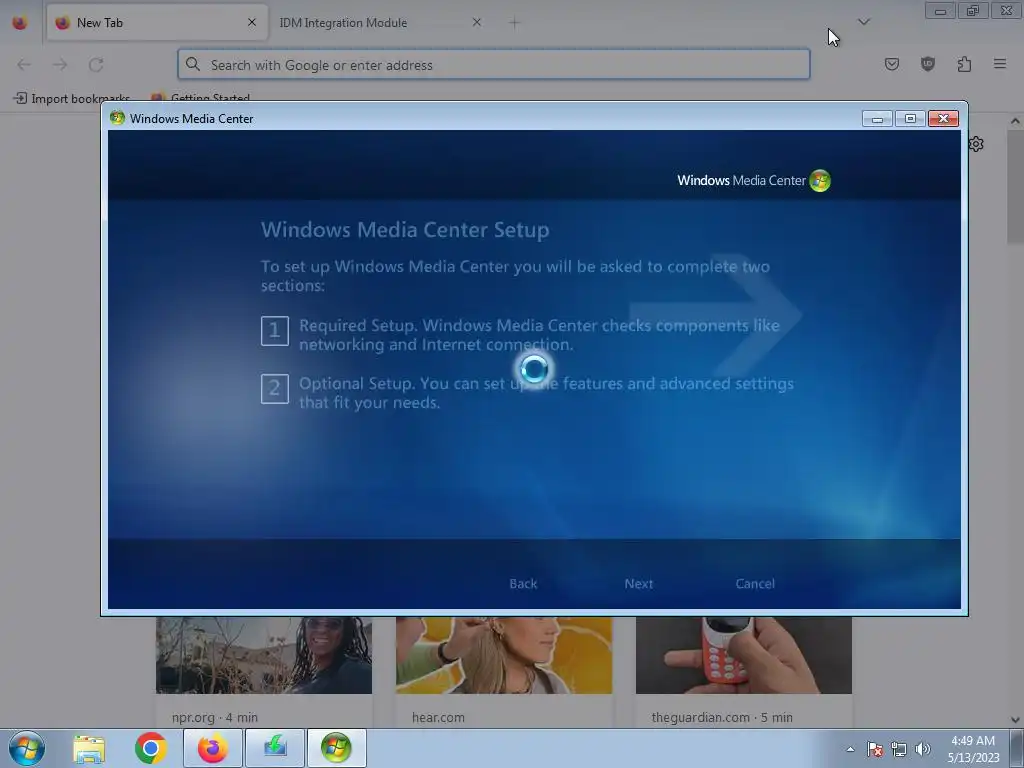The width and height of the screenshot is (1024, 768).
Task: Open Firefox extensions puzzle icon
Action: click(x=964, y=64)
